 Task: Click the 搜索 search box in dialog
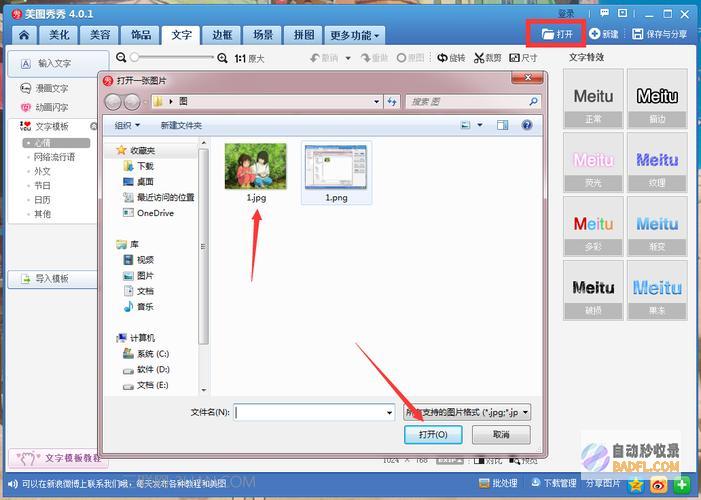tap(473, 102)
